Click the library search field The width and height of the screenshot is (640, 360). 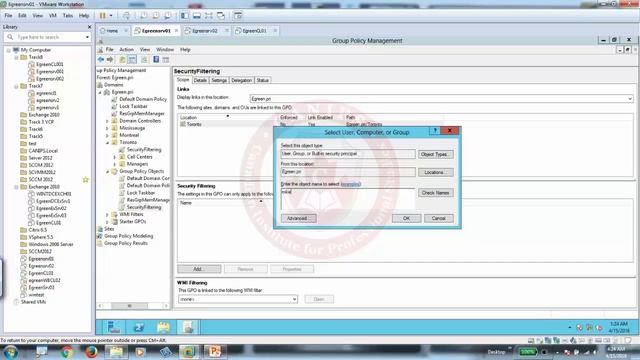pyautogui.click(x=47, y=37)
